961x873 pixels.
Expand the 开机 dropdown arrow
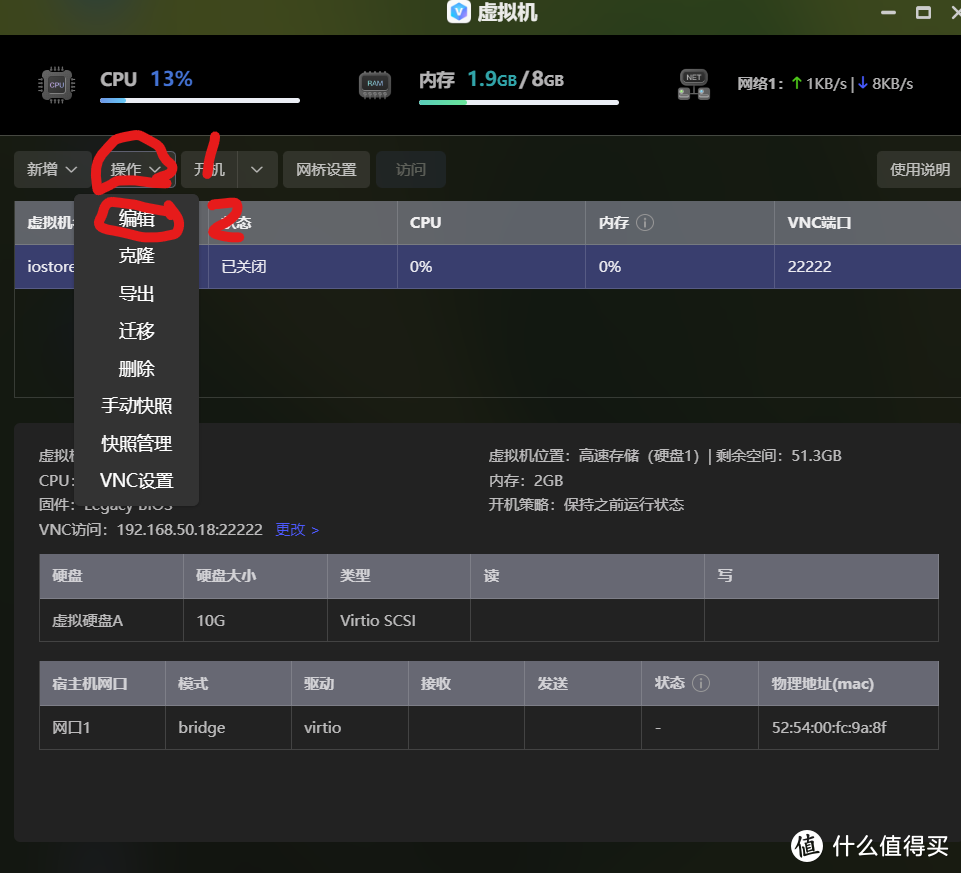coord(256,169)
